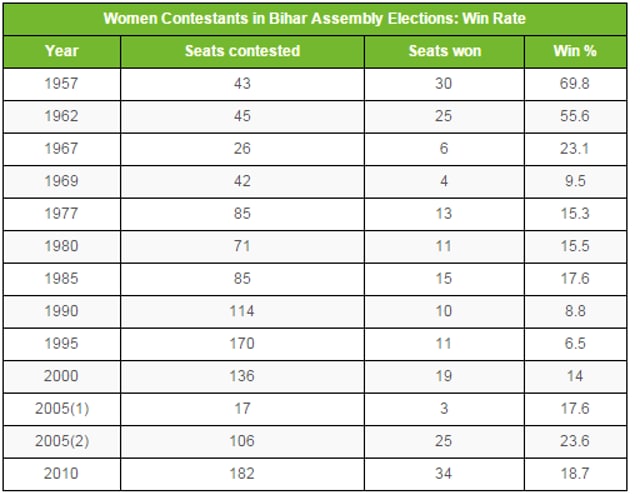Viewport: 640px width, 495px height.
Task: Click seats contested value 182 for 2010
Action: tap(242, 473)
